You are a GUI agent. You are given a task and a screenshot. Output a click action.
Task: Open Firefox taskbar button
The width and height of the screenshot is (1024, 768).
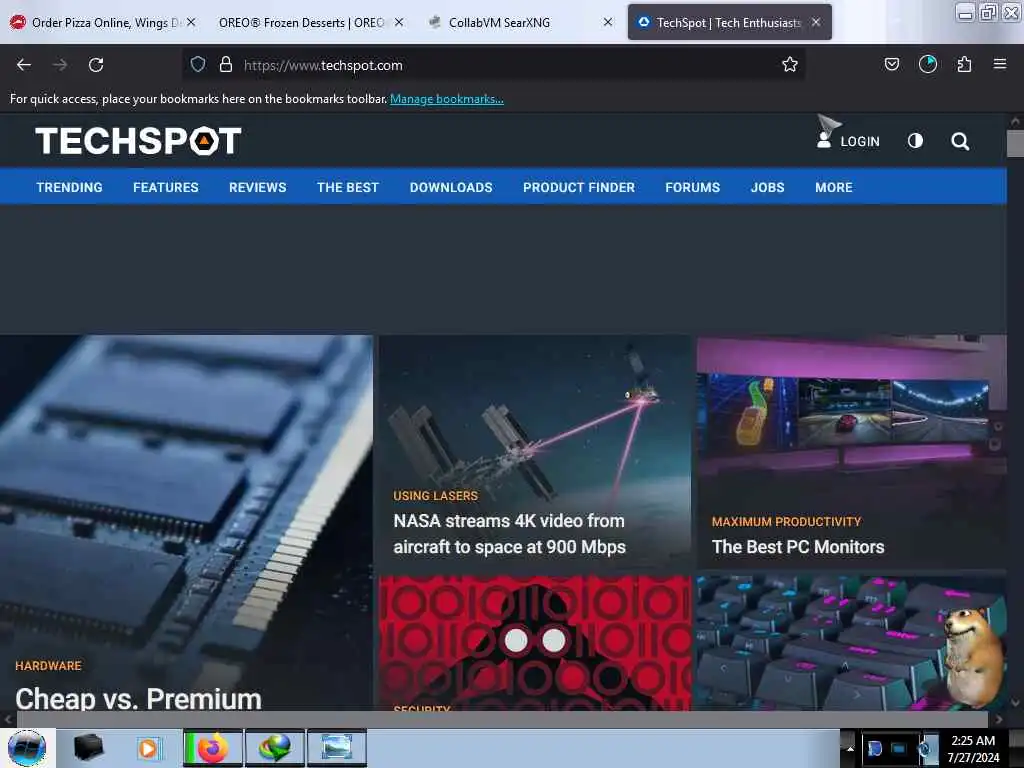[213, 748]
